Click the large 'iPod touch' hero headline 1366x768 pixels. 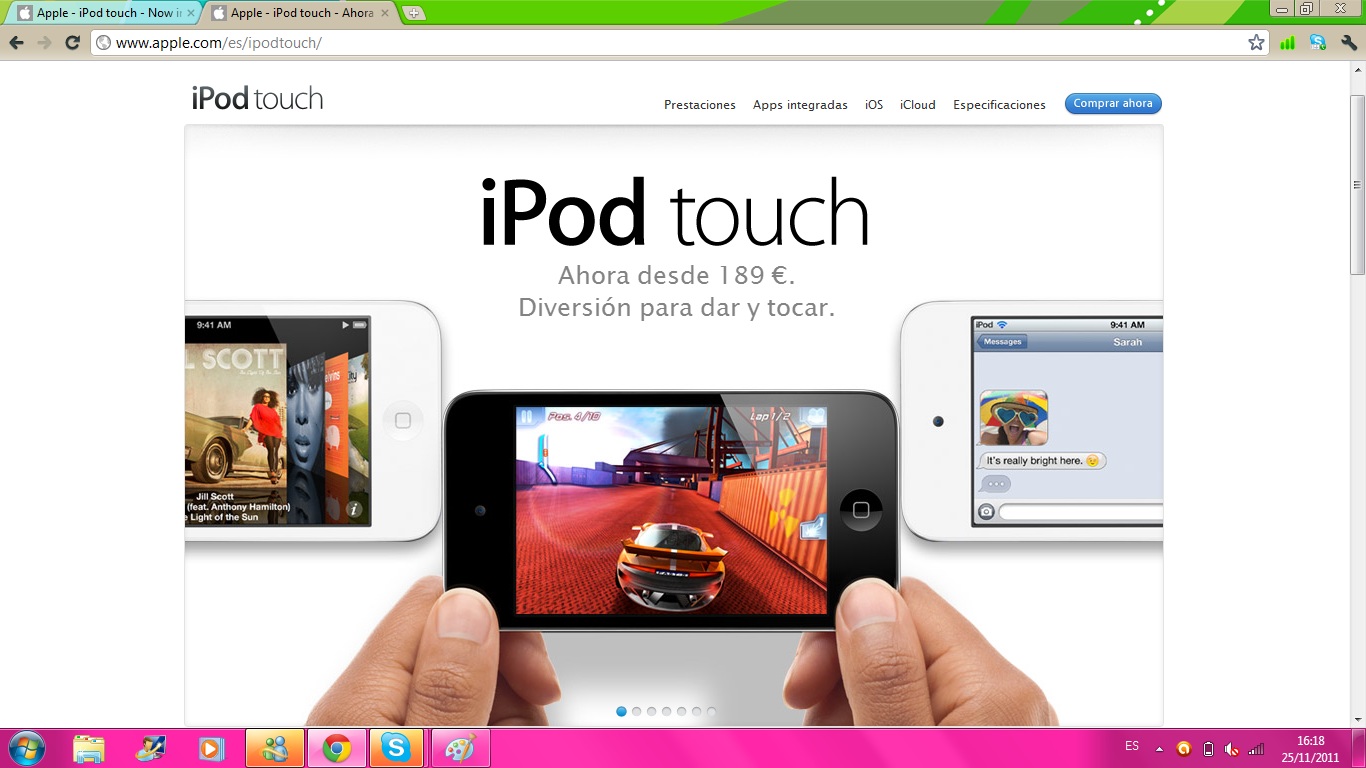[674, 213]
